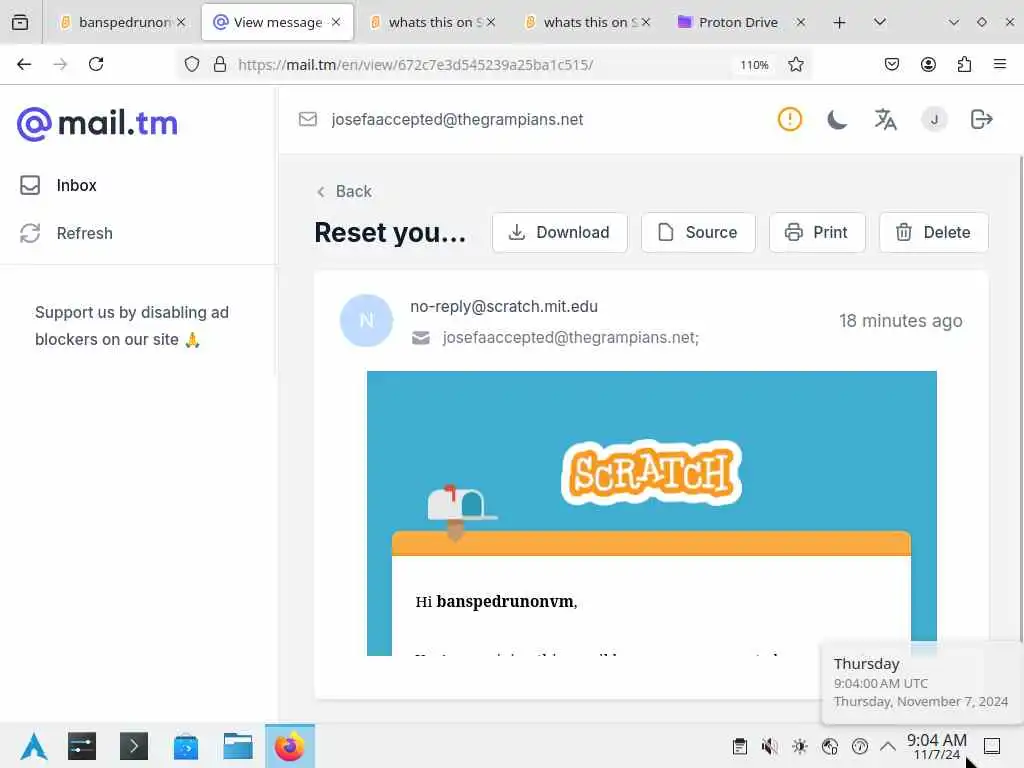Image resolution: width=1024 pixels, height=768 pixels.
Task: Refresh the mailbox from the sidebar
Action: pos(67,233)
